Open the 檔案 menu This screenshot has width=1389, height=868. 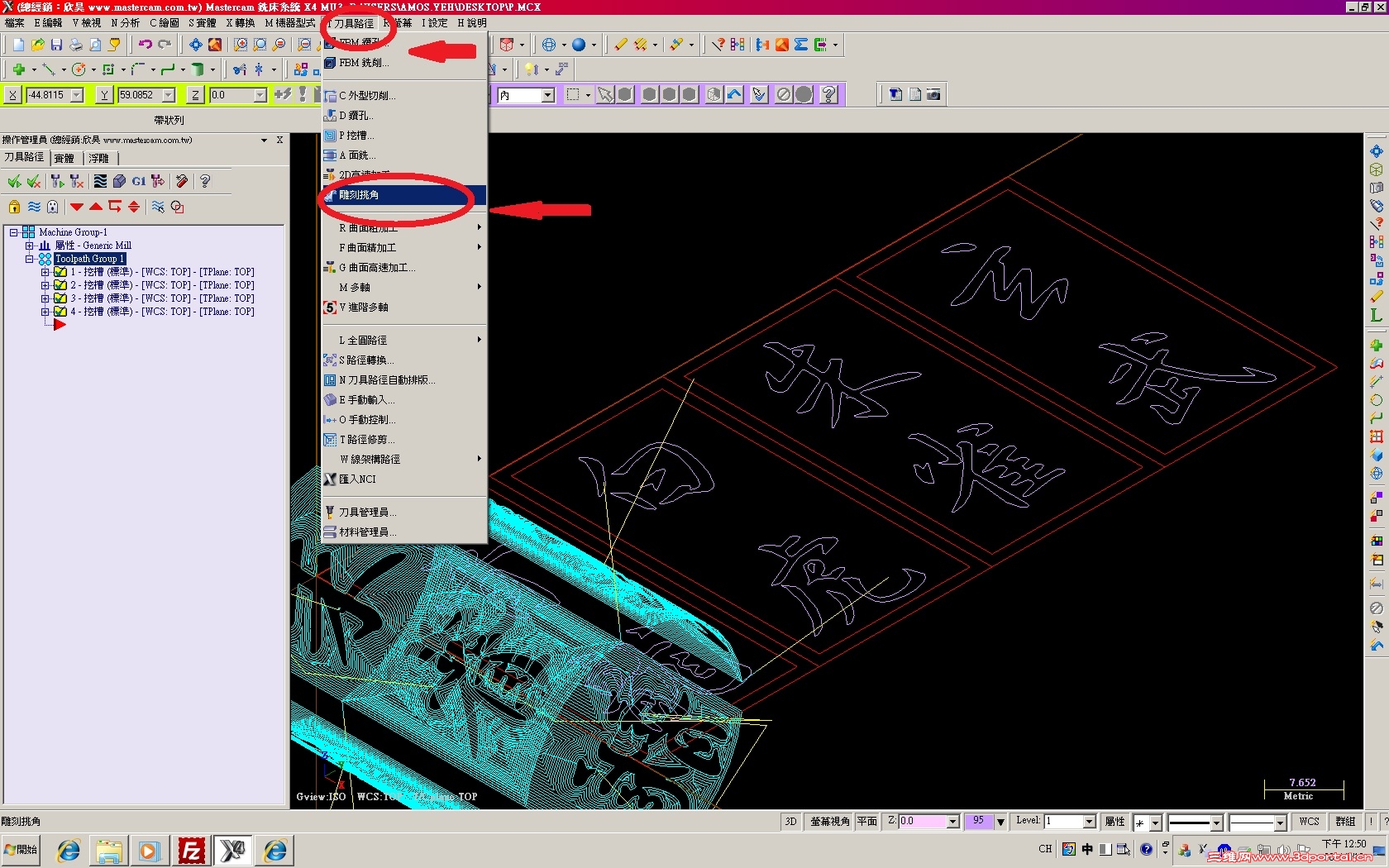(14, 23)
